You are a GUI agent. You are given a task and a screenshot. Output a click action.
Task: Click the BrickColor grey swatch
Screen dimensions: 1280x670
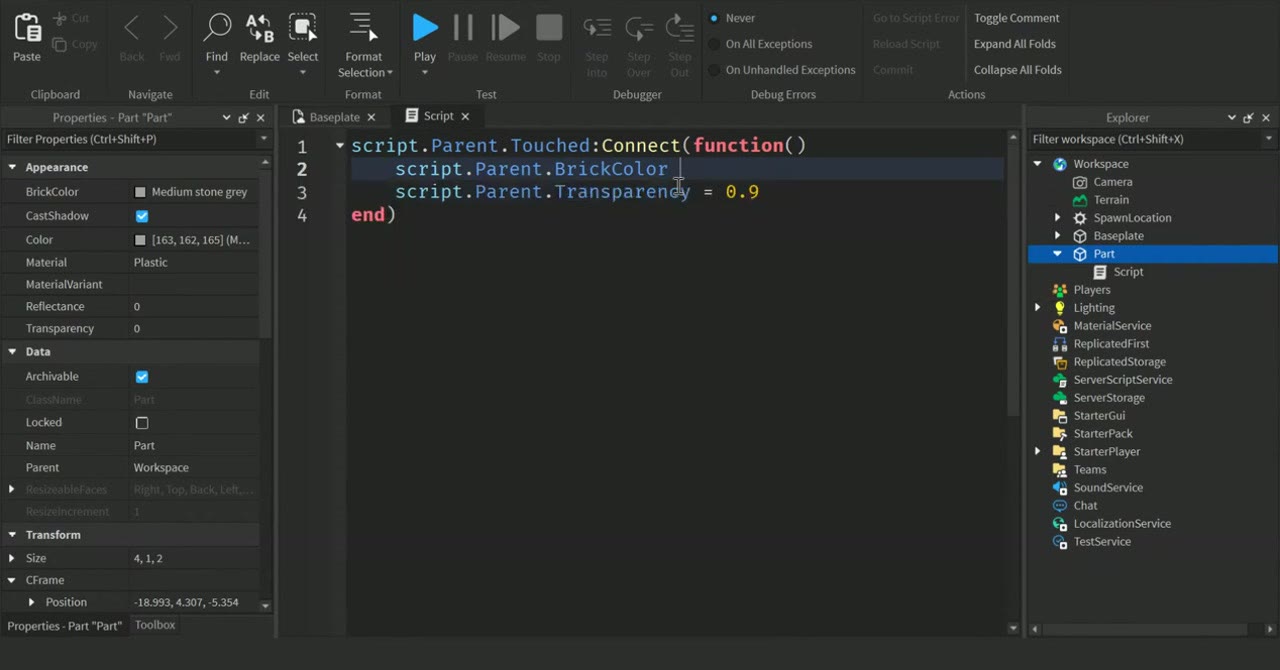pyautogui.click(x=140, y=192)
